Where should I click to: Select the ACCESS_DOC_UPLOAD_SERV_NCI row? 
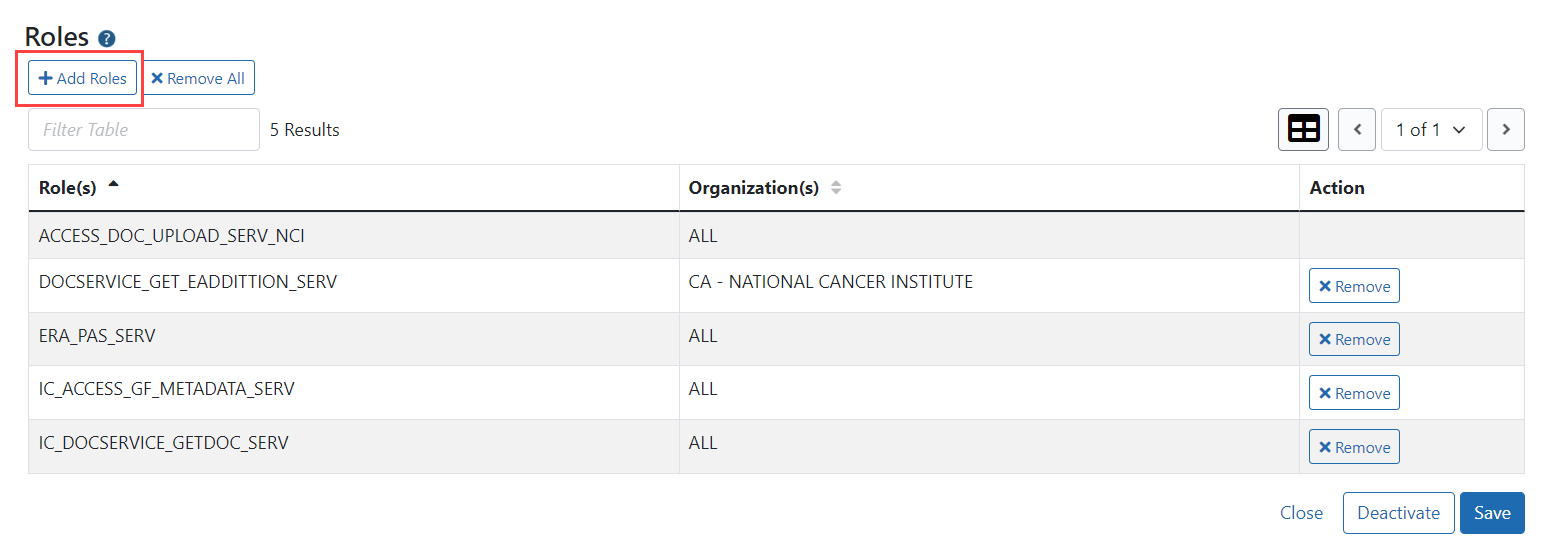pos(776,236)
